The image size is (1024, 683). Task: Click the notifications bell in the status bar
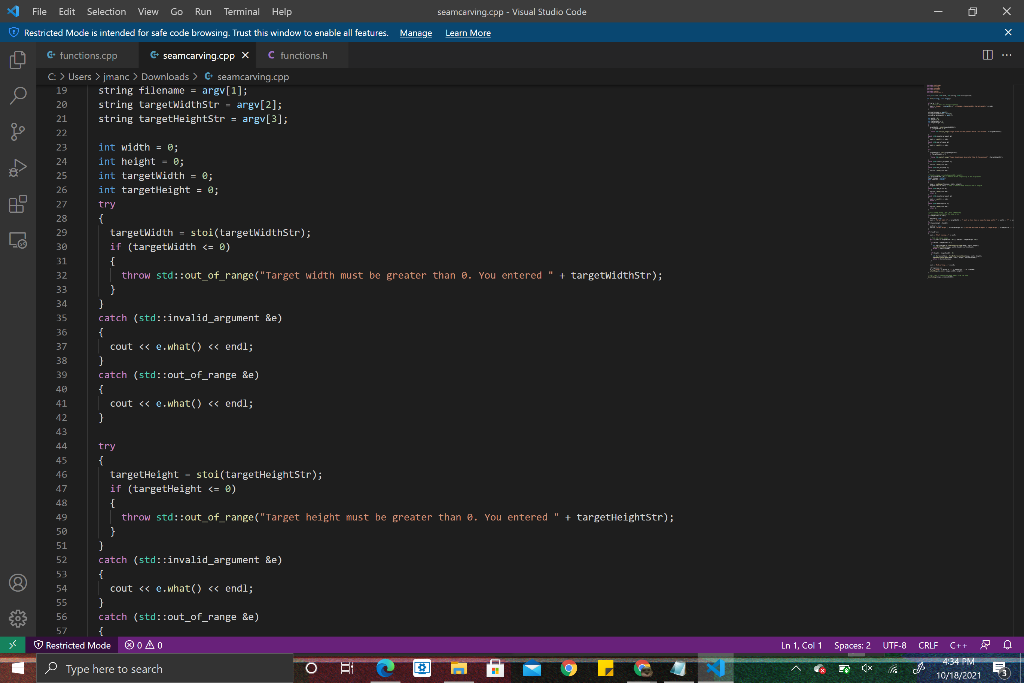(x=1008, y=645)
